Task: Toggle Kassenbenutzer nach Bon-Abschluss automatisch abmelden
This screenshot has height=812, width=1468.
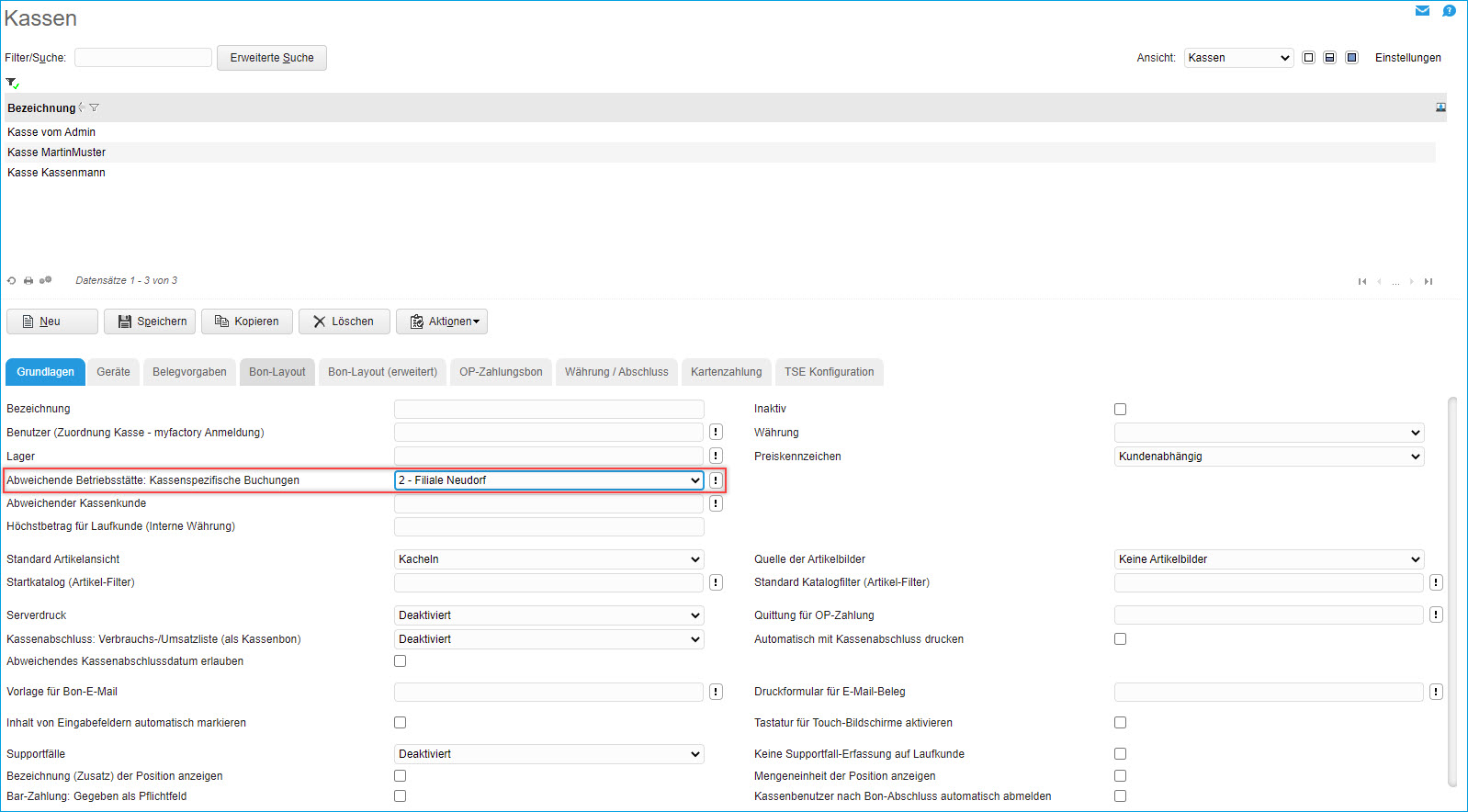Action: [1120, 795]
